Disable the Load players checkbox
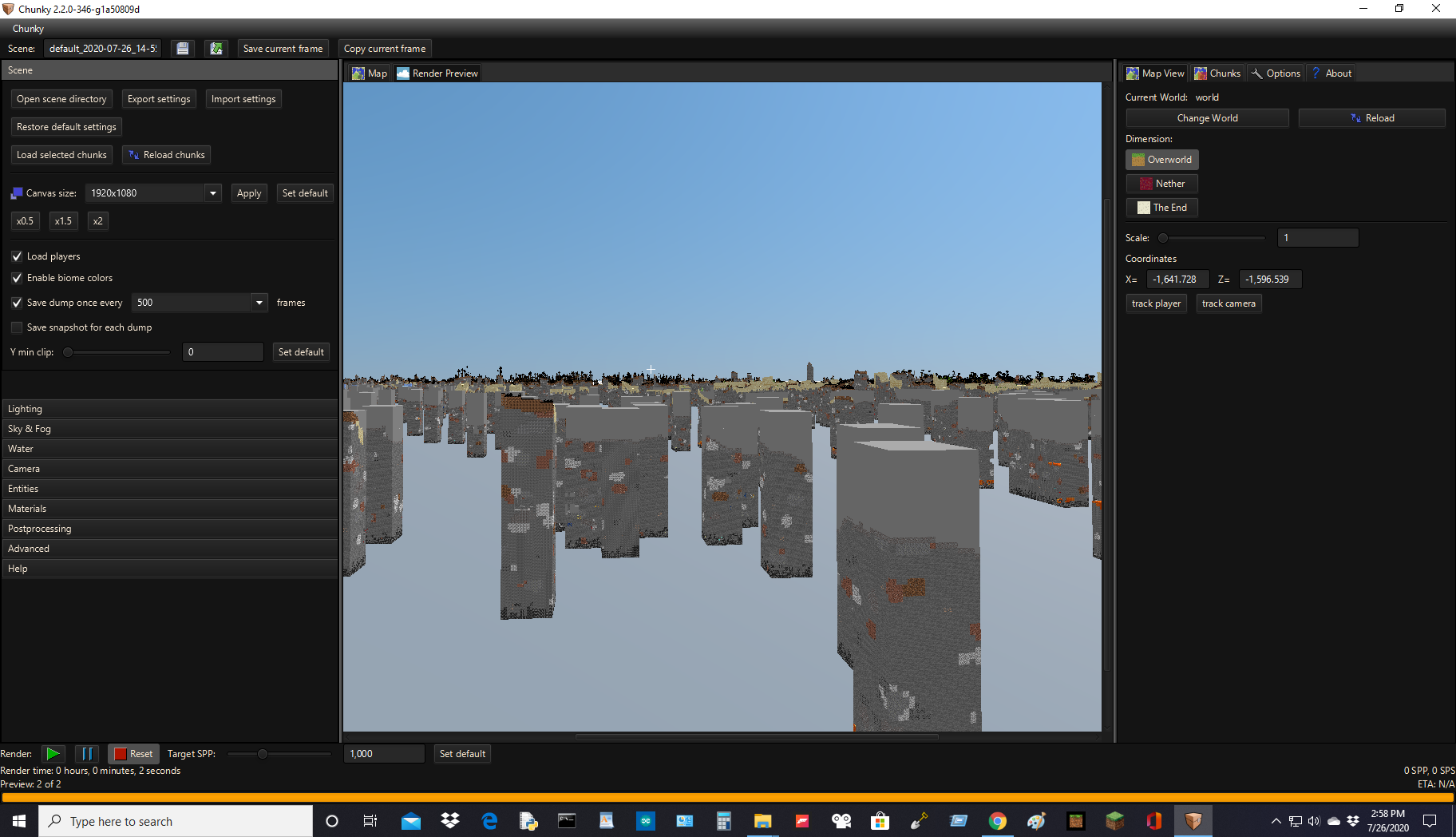Viewport: 1456px width, 837px height. (x=16, y=256)
